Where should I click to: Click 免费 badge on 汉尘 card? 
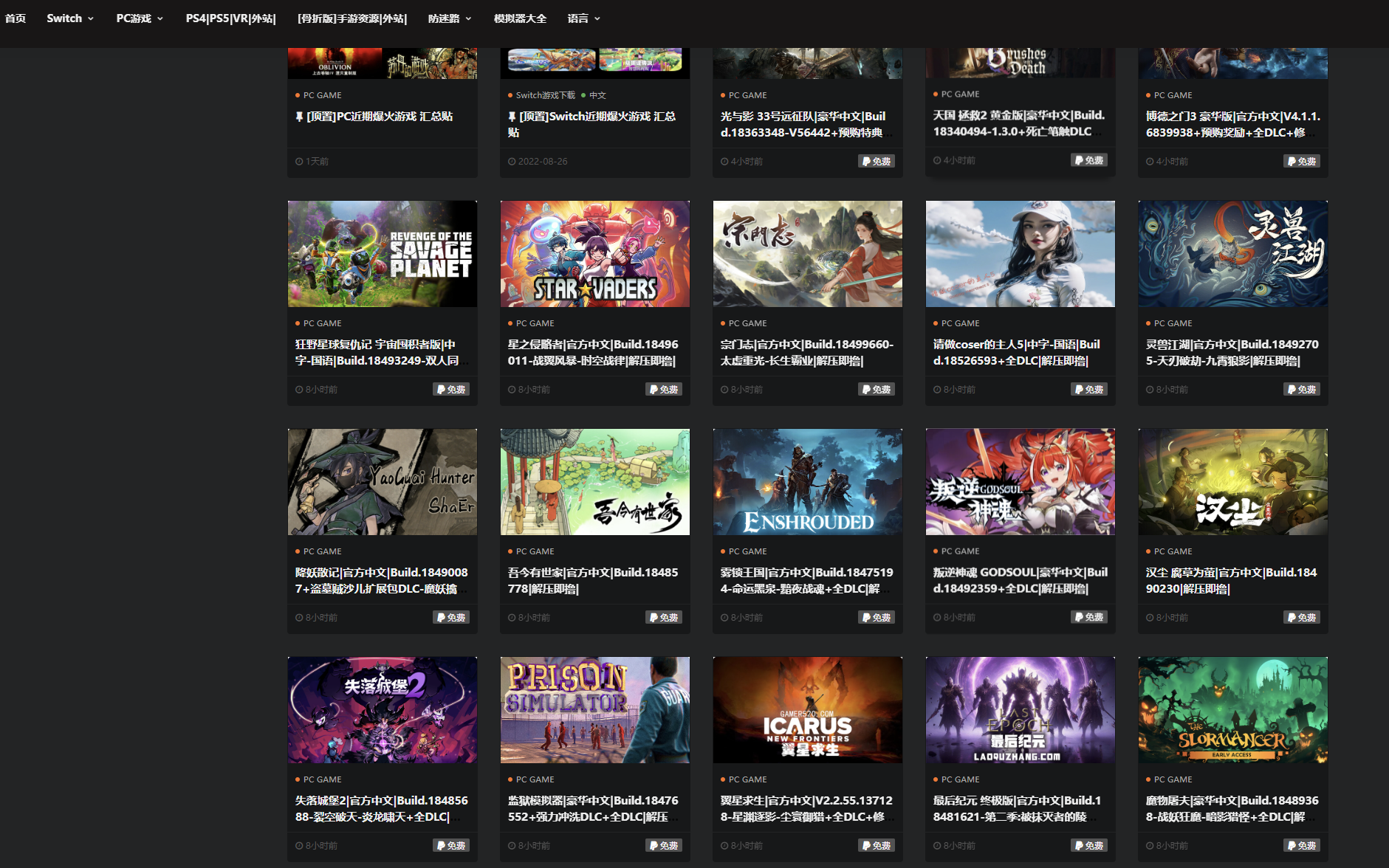[x=1302, y=617]
